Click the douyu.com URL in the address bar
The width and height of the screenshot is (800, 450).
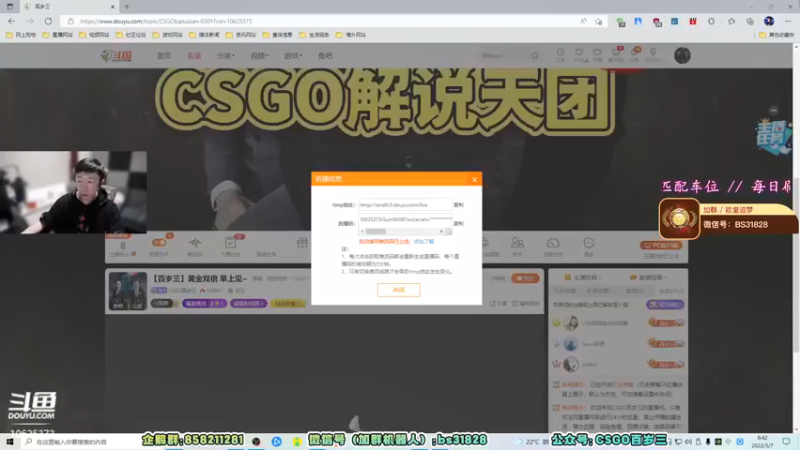coord(166,21)
